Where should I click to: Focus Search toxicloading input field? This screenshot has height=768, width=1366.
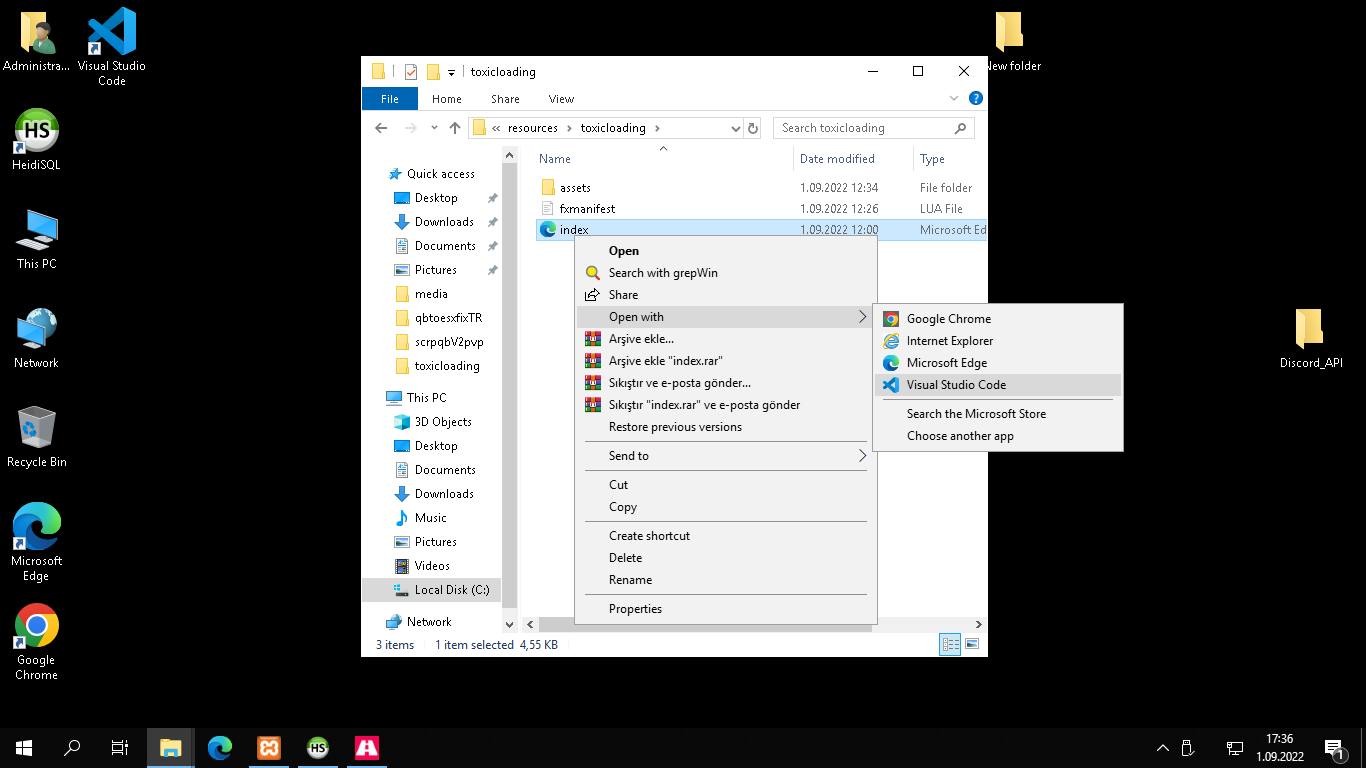[873, 128]
